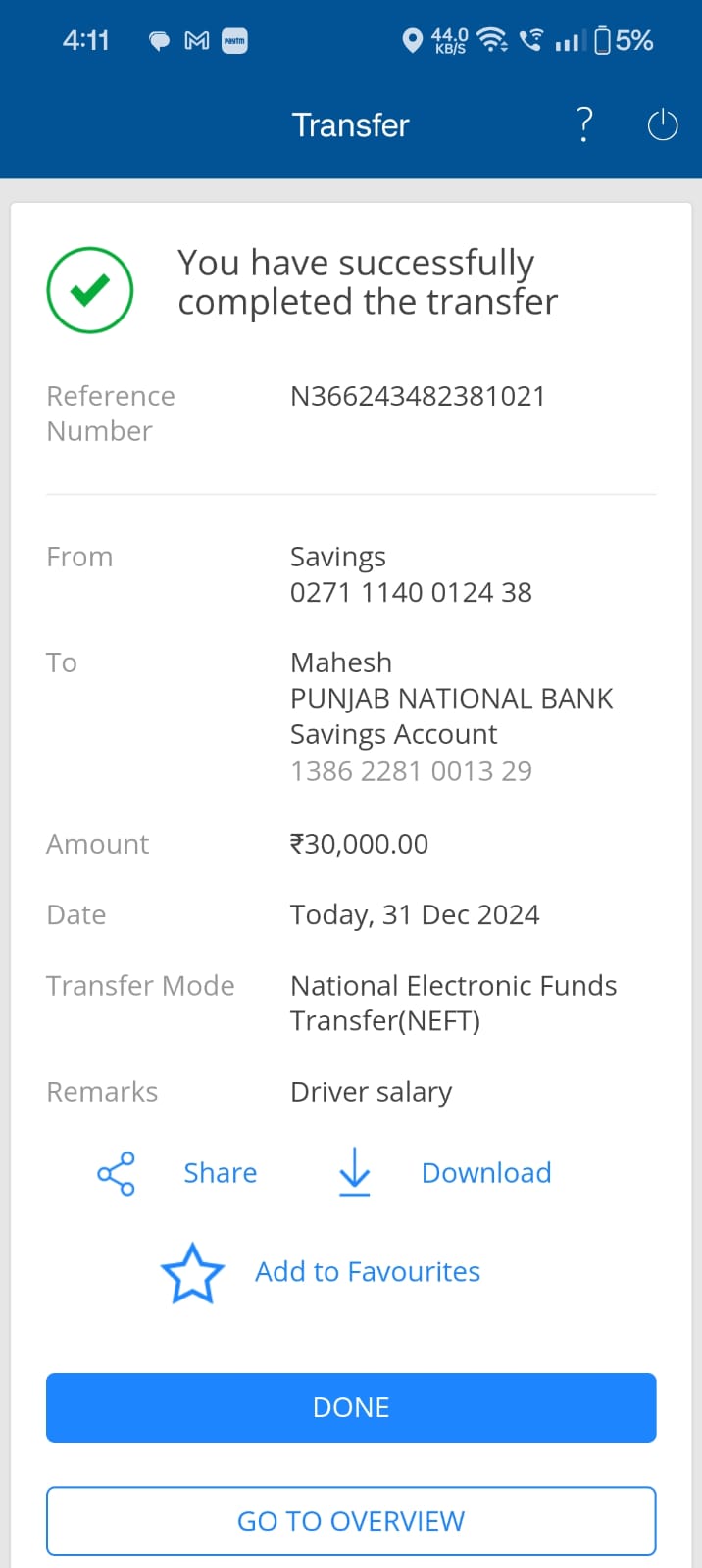The image size is (702, 1568).
Task: Tap the download arrow icon
Action: tap(354, 1172)
